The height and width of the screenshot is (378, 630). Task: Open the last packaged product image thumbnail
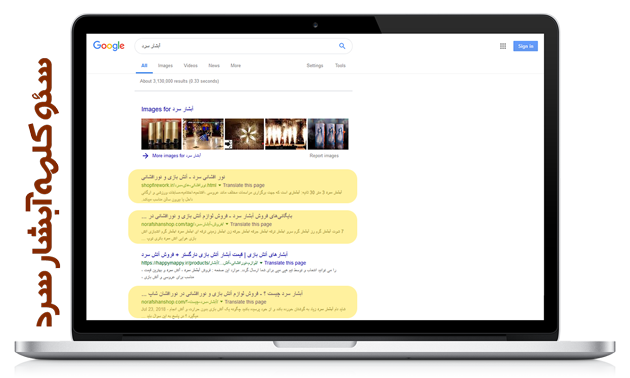(328, 134)
